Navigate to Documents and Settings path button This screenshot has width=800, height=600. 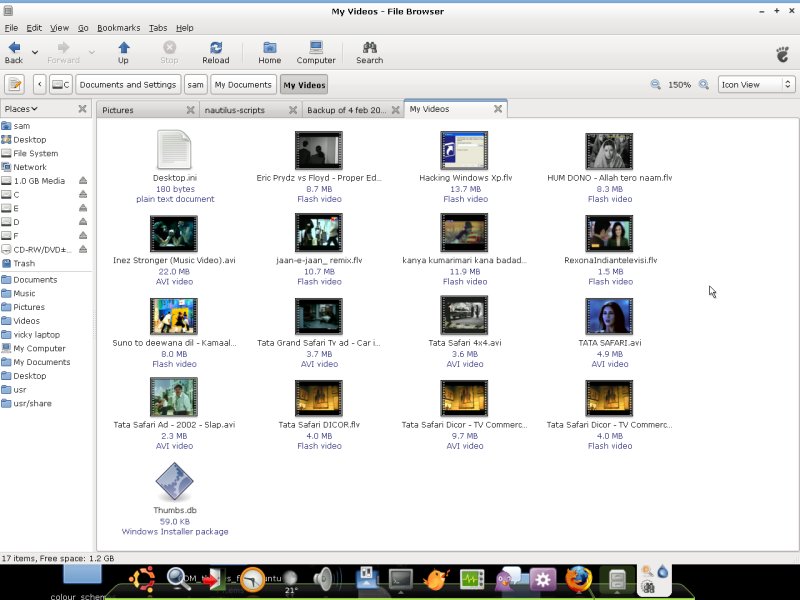click(x=128, y=85)
